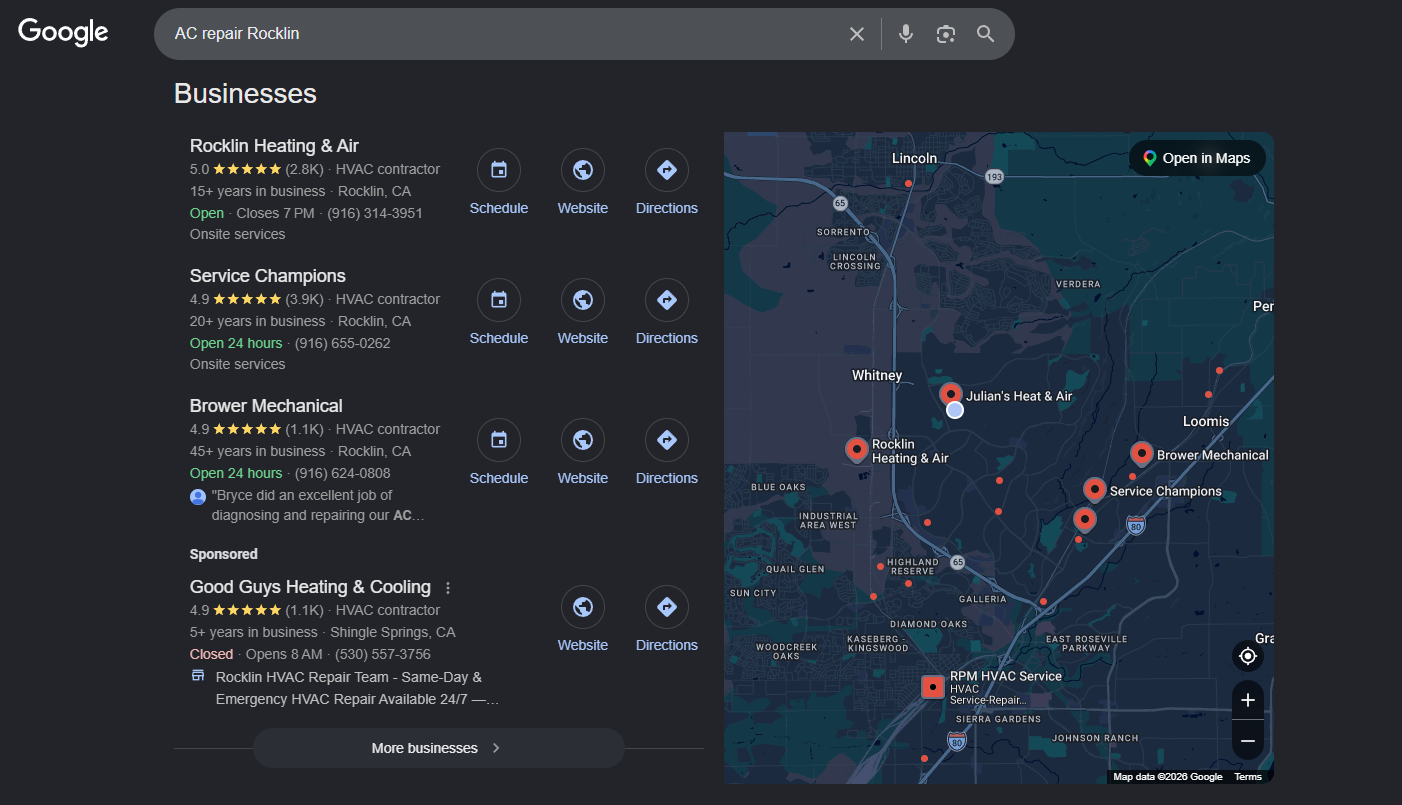Click the Schedule icon for Service Champions
This screenshot has width=1402, height=805.
(499, 300)
